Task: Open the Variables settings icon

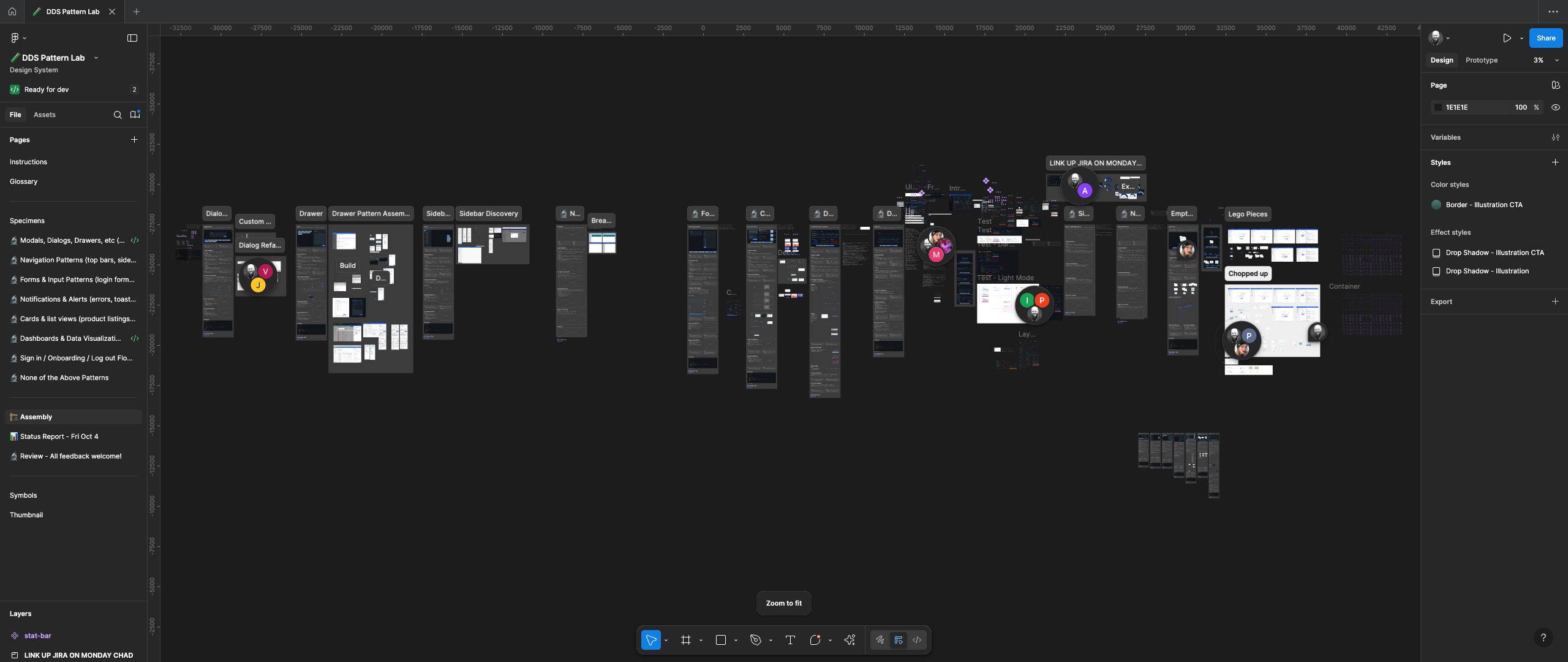Action: point(1555,137)
